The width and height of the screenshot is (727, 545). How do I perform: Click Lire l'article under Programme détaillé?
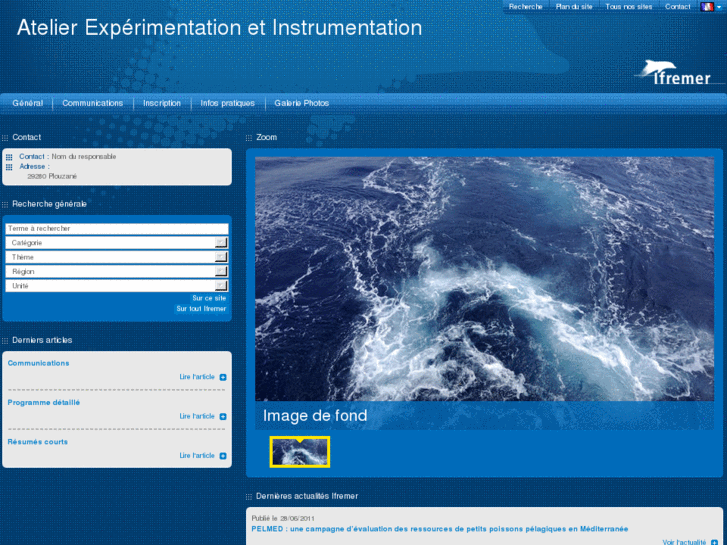[x=197, y=417]
